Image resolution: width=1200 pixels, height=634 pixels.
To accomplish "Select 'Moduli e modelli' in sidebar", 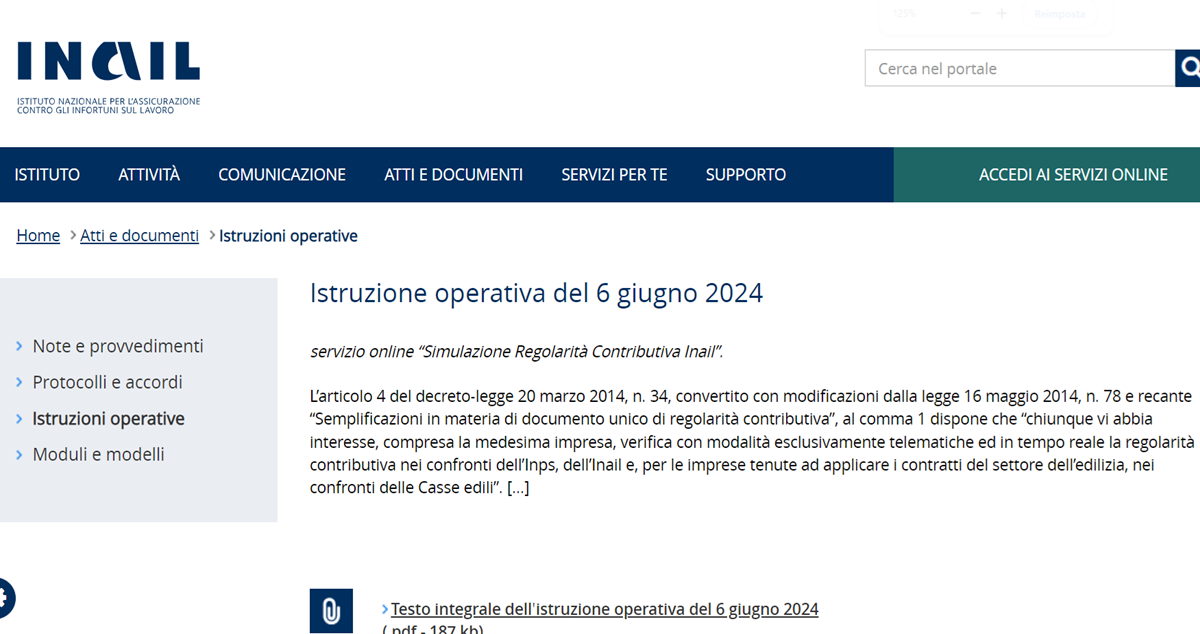I will [98, 454].
